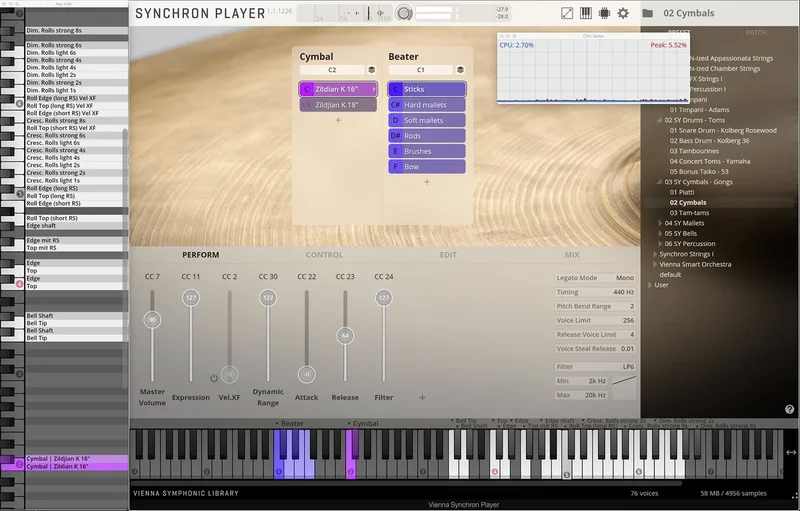Select the Hard mallets beater
Image resolution: width=800 pixels, height=511 pixels.
pos(427,105)
